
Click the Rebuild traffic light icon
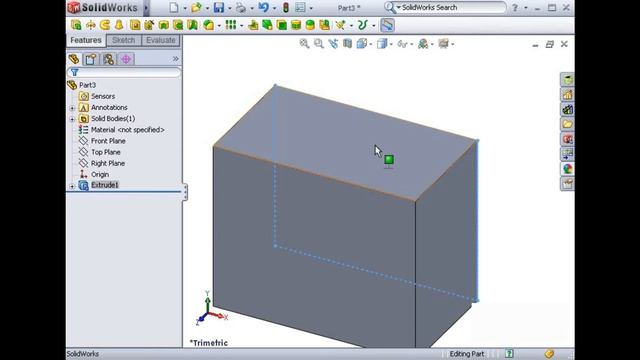pyautogui.click(x=286, y=7)
